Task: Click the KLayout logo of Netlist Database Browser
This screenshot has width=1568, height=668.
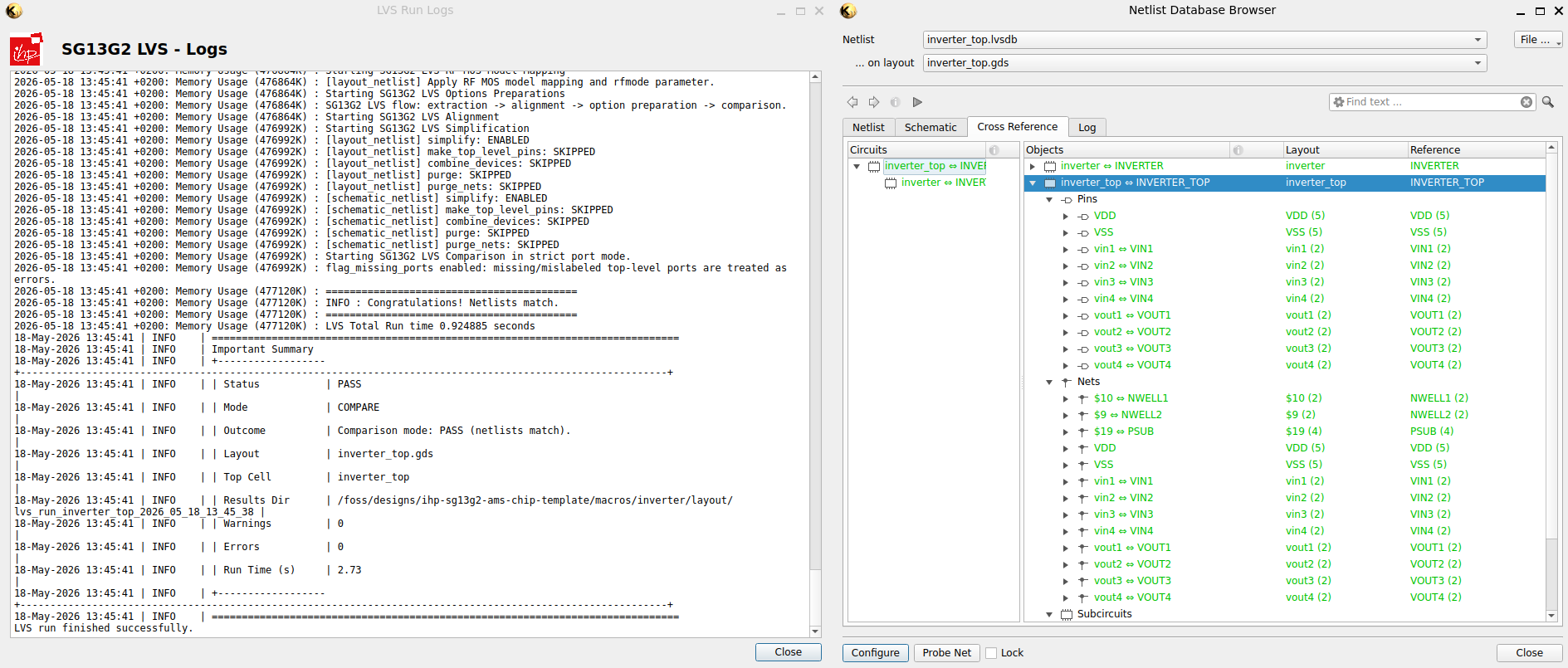Action: coord(848,11)
